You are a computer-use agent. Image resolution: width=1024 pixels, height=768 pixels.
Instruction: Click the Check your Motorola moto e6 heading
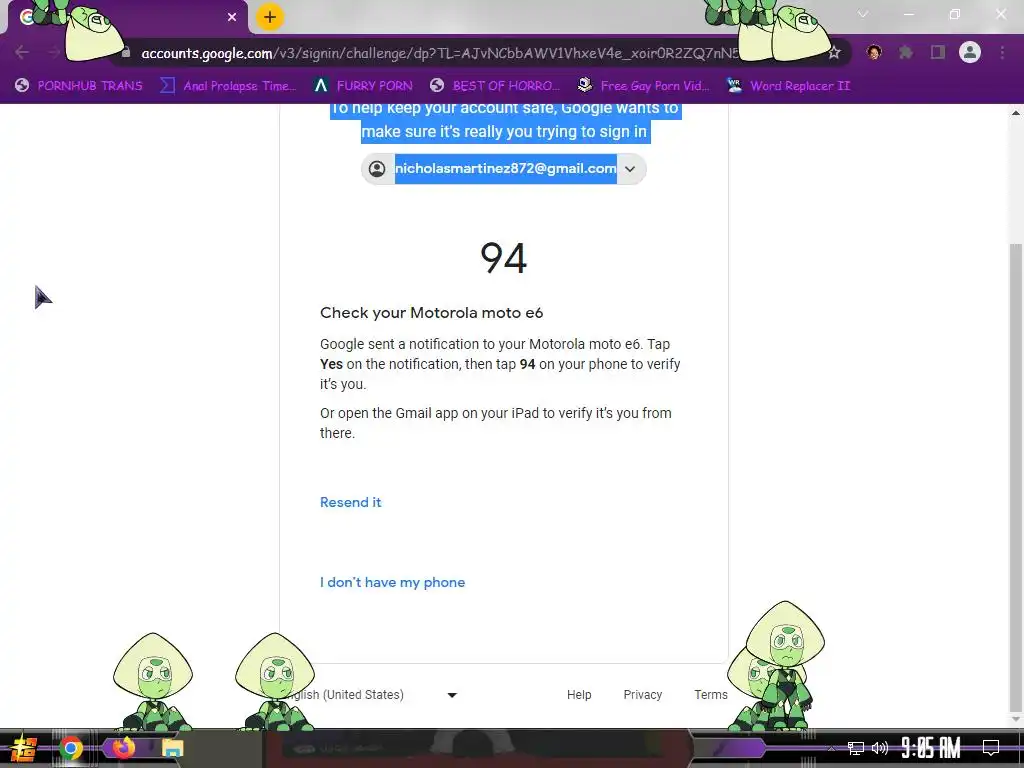(432, 313)
